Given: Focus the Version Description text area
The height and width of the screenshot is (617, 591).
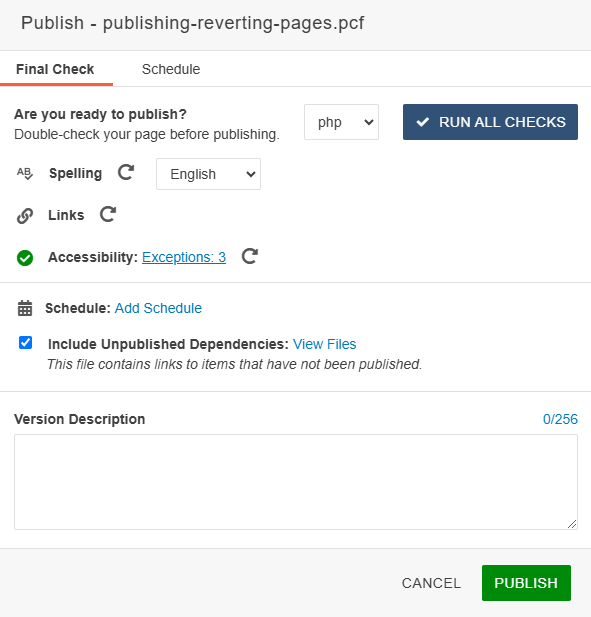Looking at the screenshot, I should tap(296, 482).
